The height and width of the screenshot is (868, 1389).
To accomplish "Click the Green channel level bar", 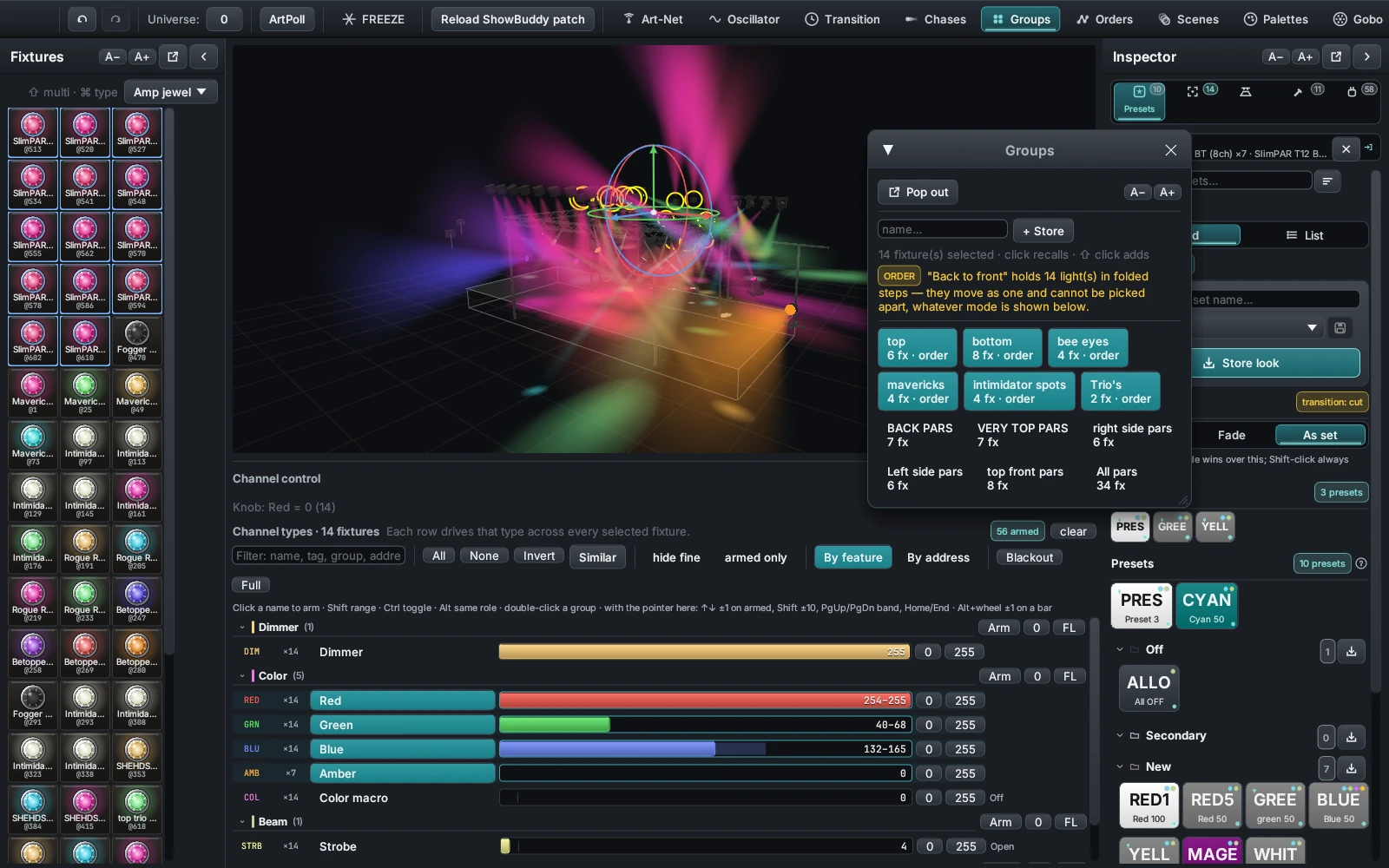I will 704,725.
